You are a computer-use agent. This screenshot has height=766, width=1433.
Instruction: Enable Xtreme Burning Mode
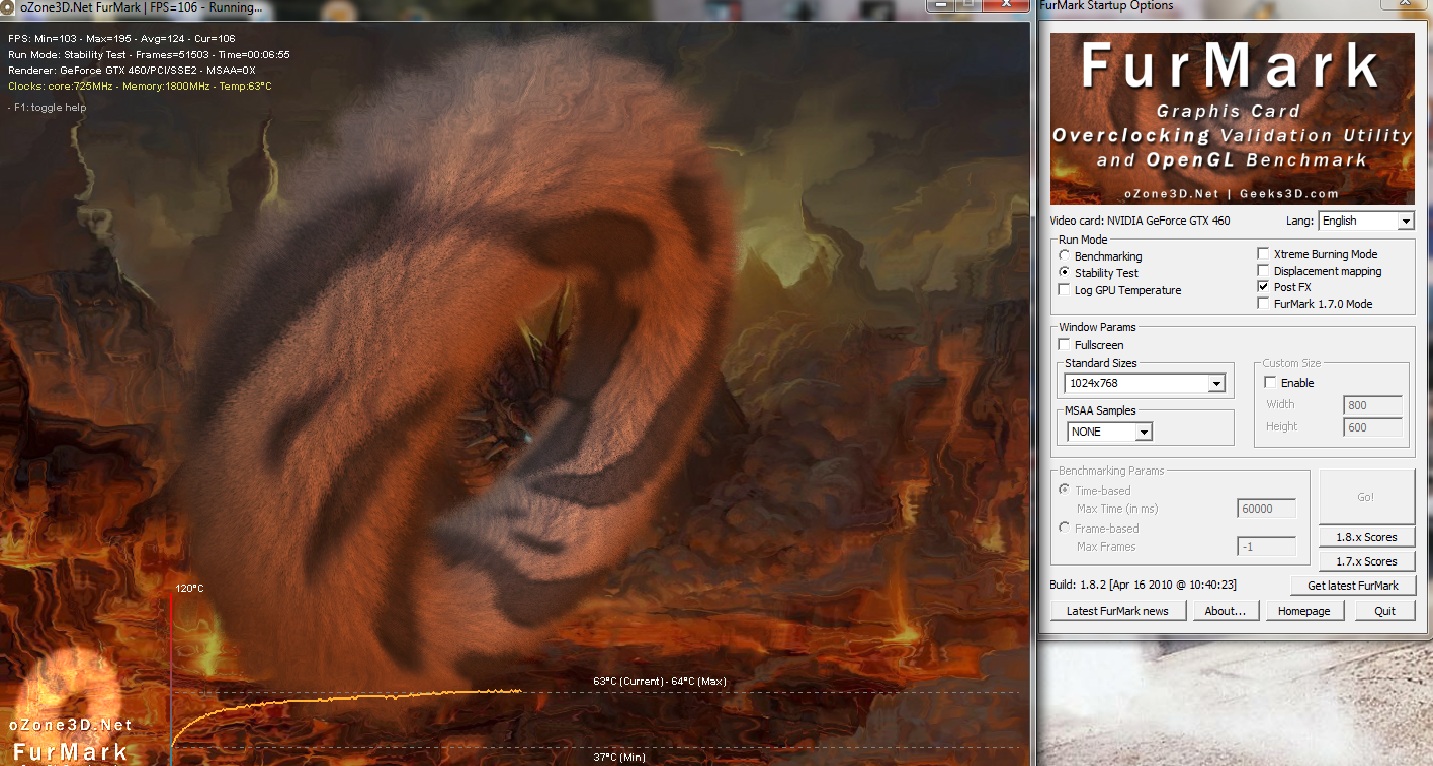pyautogui.click(x=1264, y=254)
